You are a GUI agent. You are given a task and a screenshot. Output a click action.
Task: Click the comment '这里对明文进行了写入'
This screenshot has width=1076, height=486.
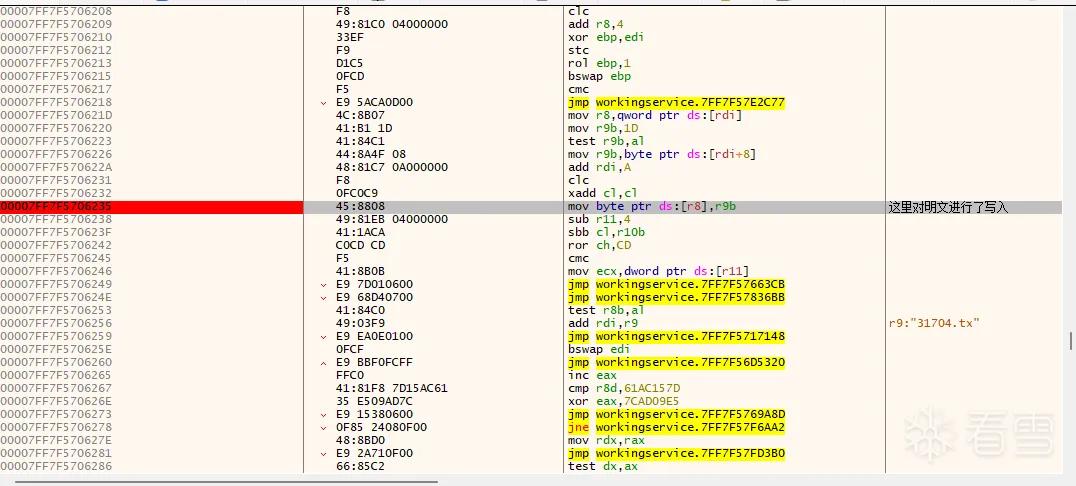(x=948, y=207)
